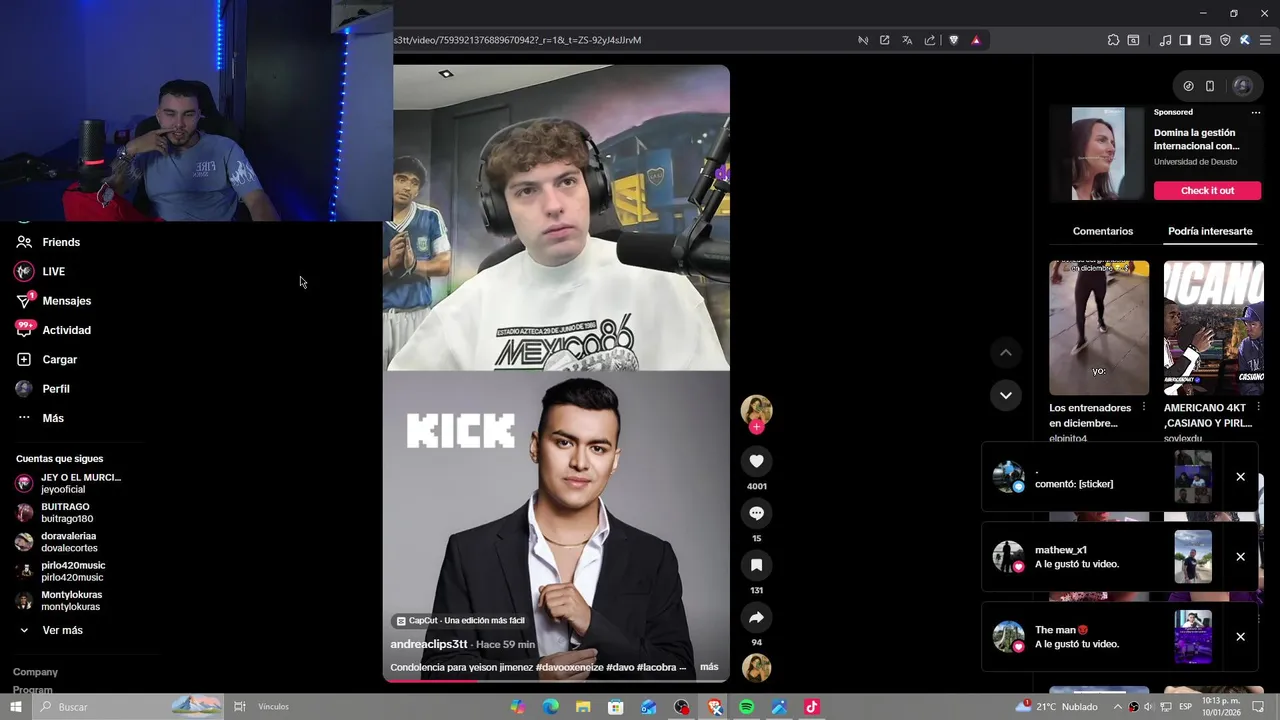Click the browser address bar URL
This screenshot has height=720, width=1280.
pyautogui.click(x=517, y=40)
